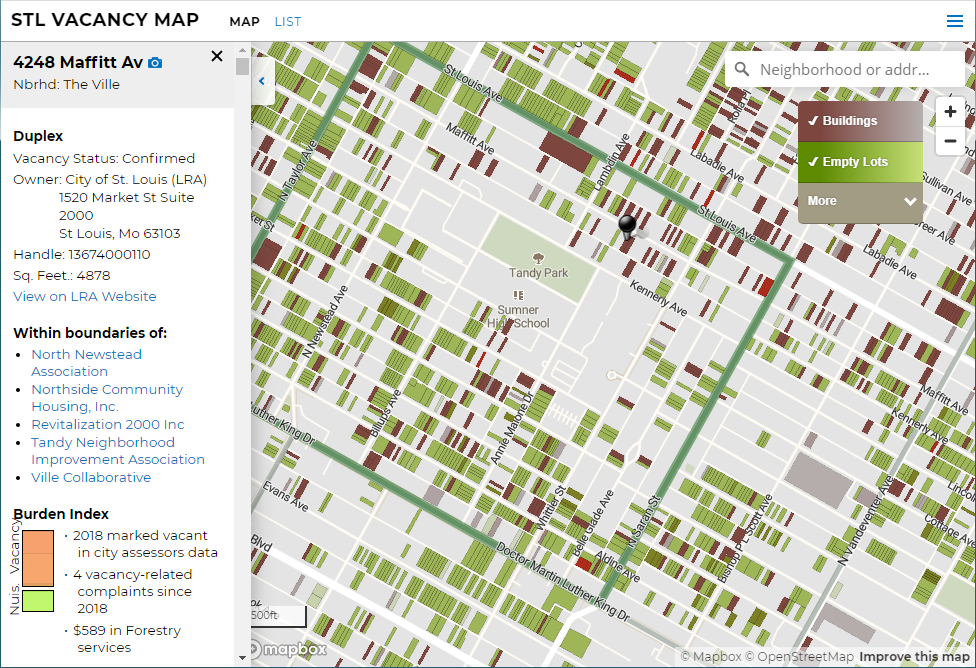Expand the More layers dropdown

[860, 201]
